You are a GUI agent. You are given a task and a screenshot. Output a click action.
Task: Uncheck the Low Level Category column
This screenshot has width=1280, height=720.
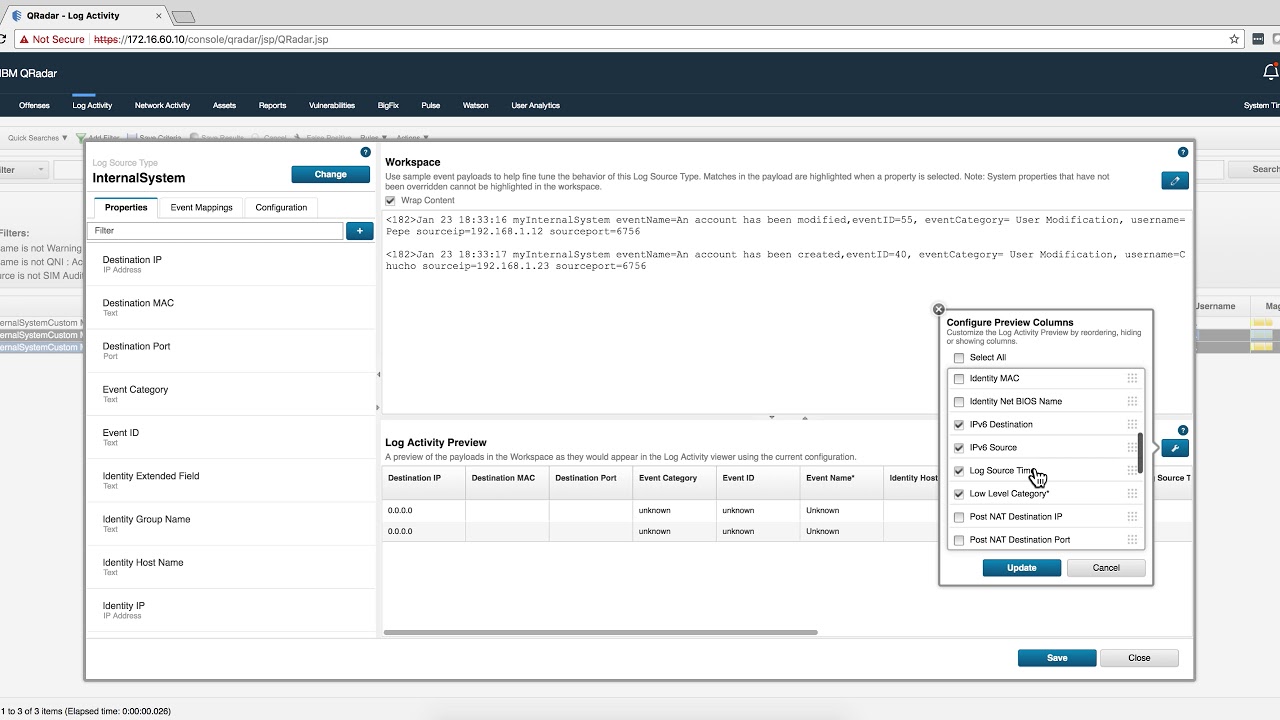959,494
